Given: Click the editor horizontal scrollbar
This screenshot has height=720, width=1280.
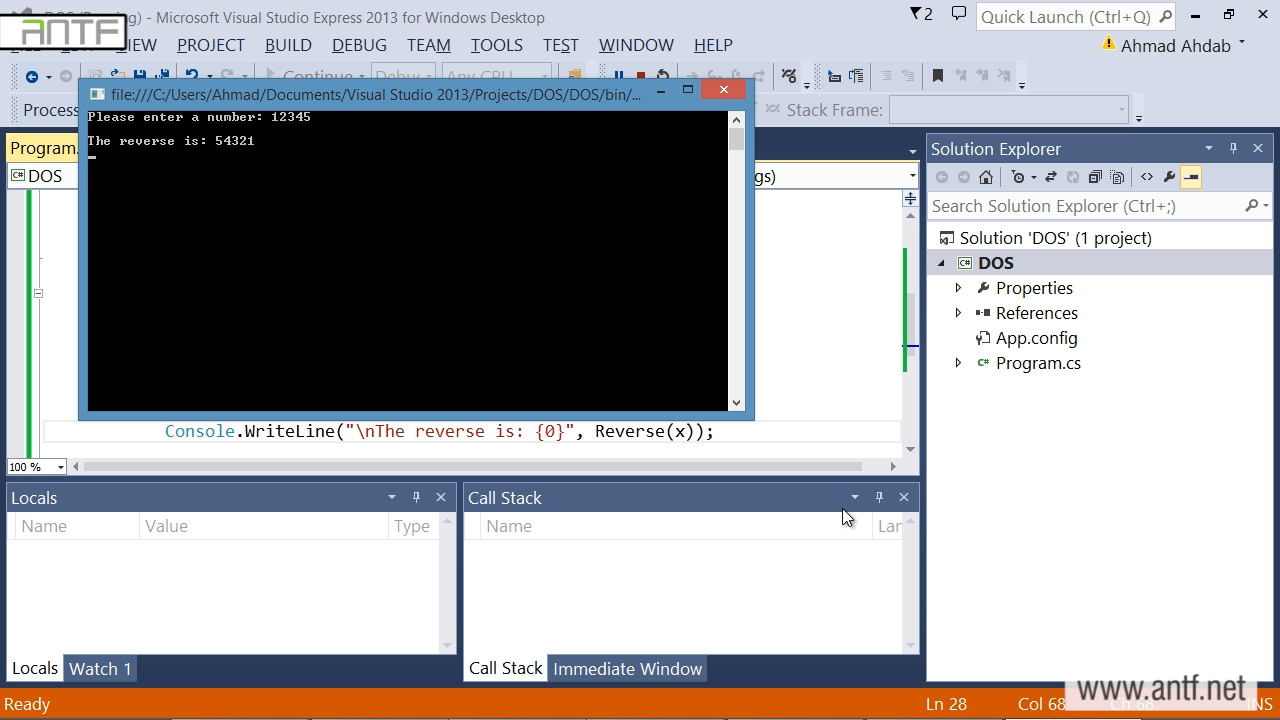Looking at the screenshot, I should tap(470, 466).
